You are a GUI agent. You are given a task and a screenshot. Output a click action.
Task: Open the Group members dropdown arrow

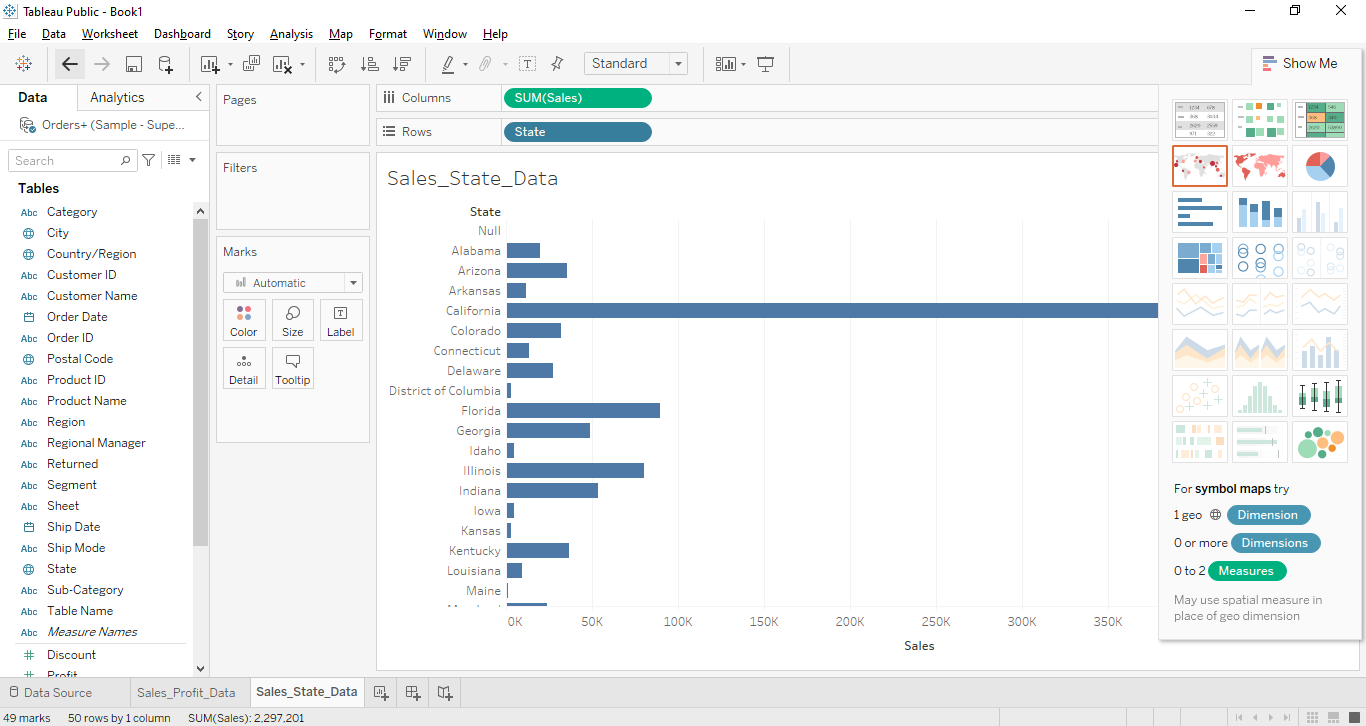pos(505,65)
